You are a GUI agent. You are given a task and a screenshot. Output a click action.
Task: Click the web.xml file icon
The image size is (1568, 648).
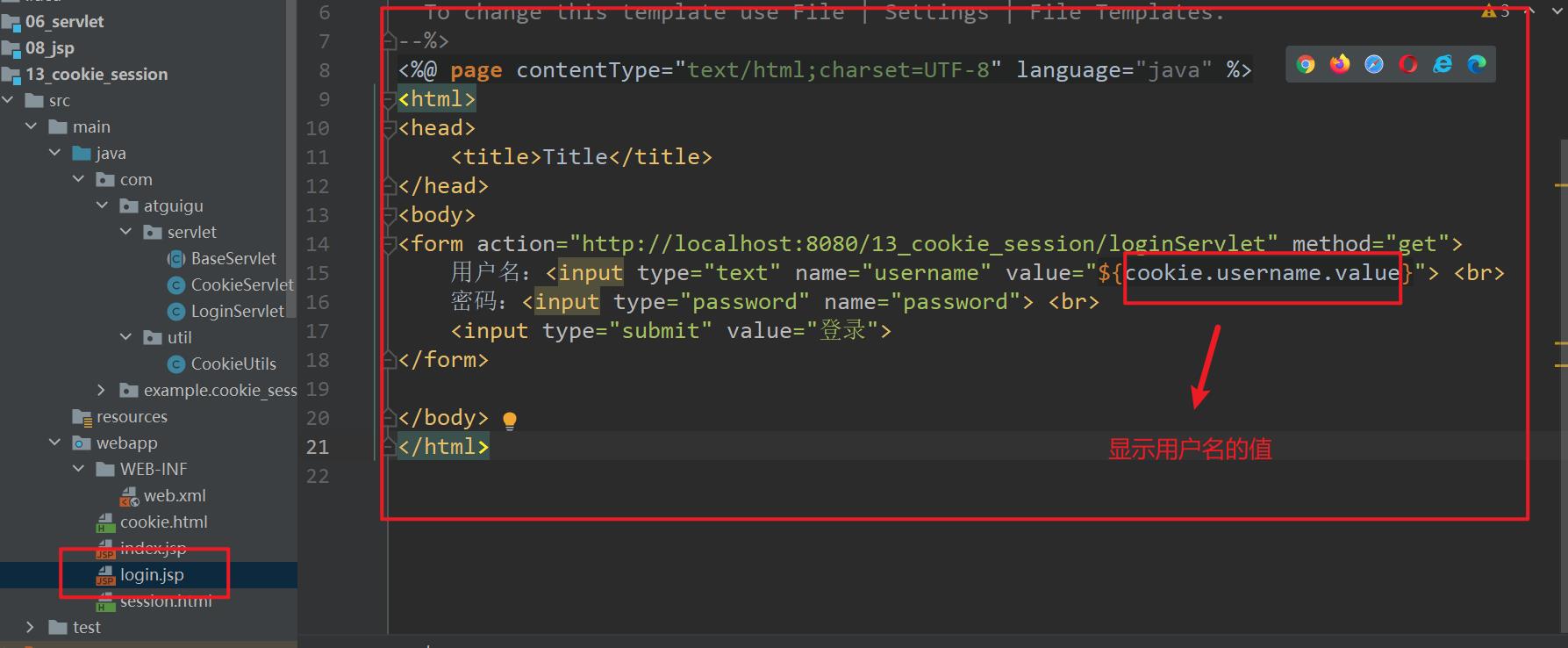click(x=129, y=496)
